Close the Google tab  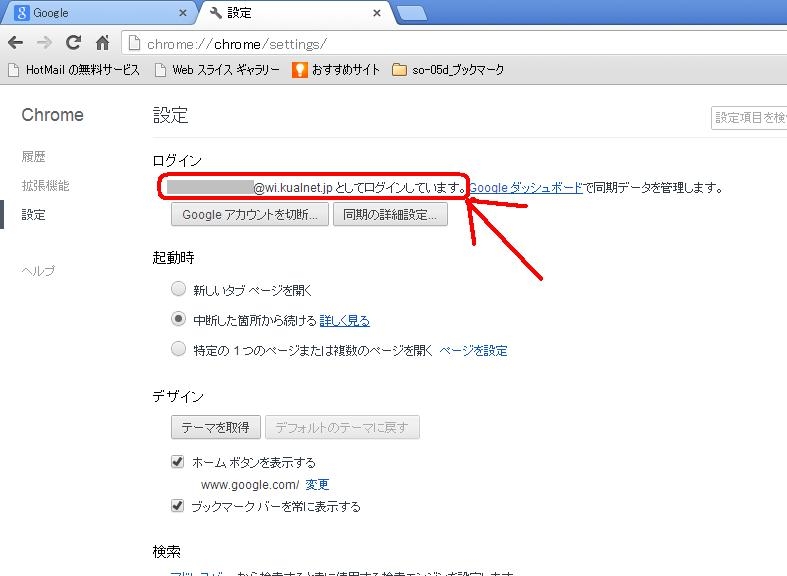(x=183, y=13)
